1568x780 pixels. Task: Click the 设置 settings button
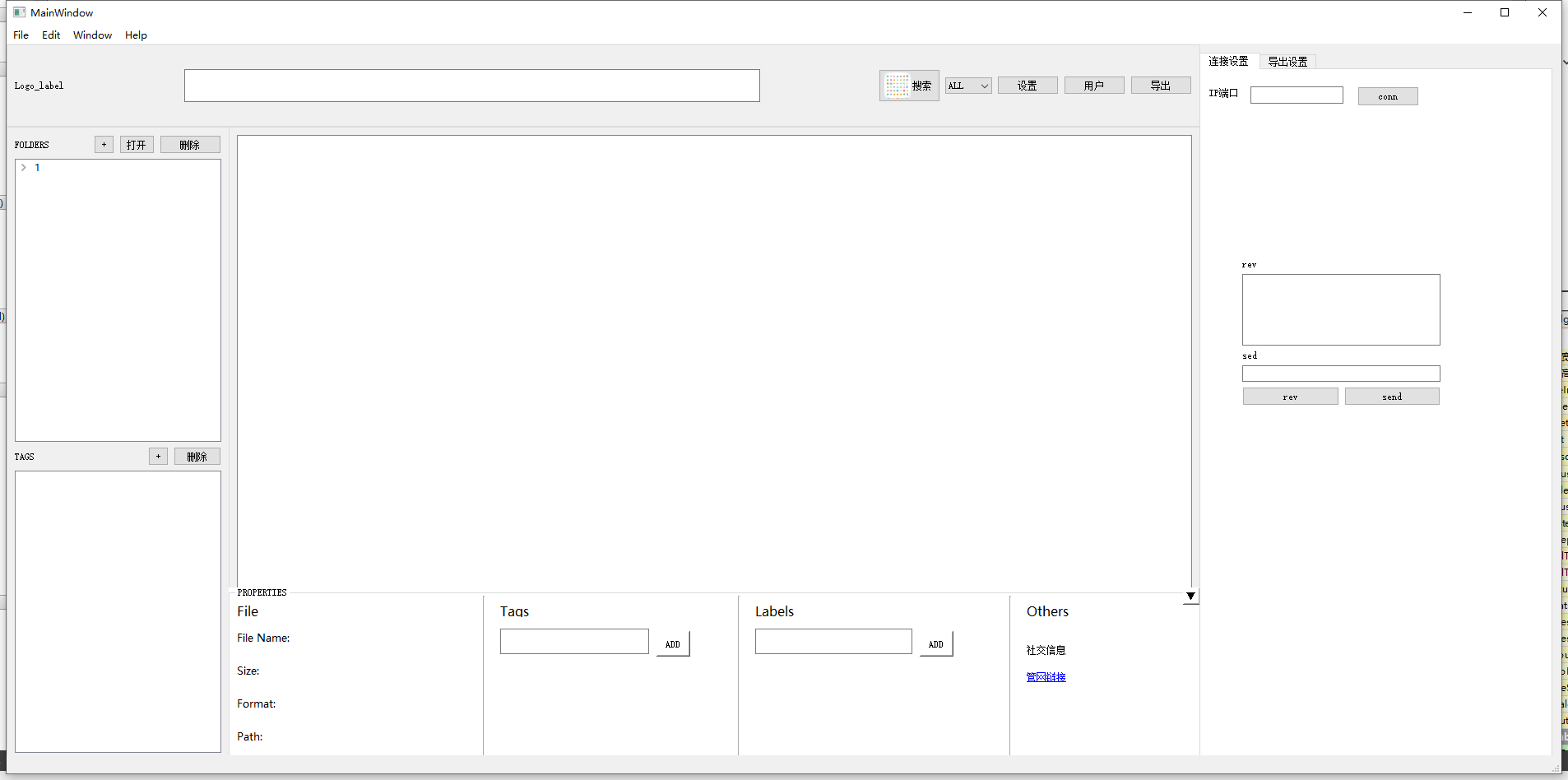tap(1028, 86)
